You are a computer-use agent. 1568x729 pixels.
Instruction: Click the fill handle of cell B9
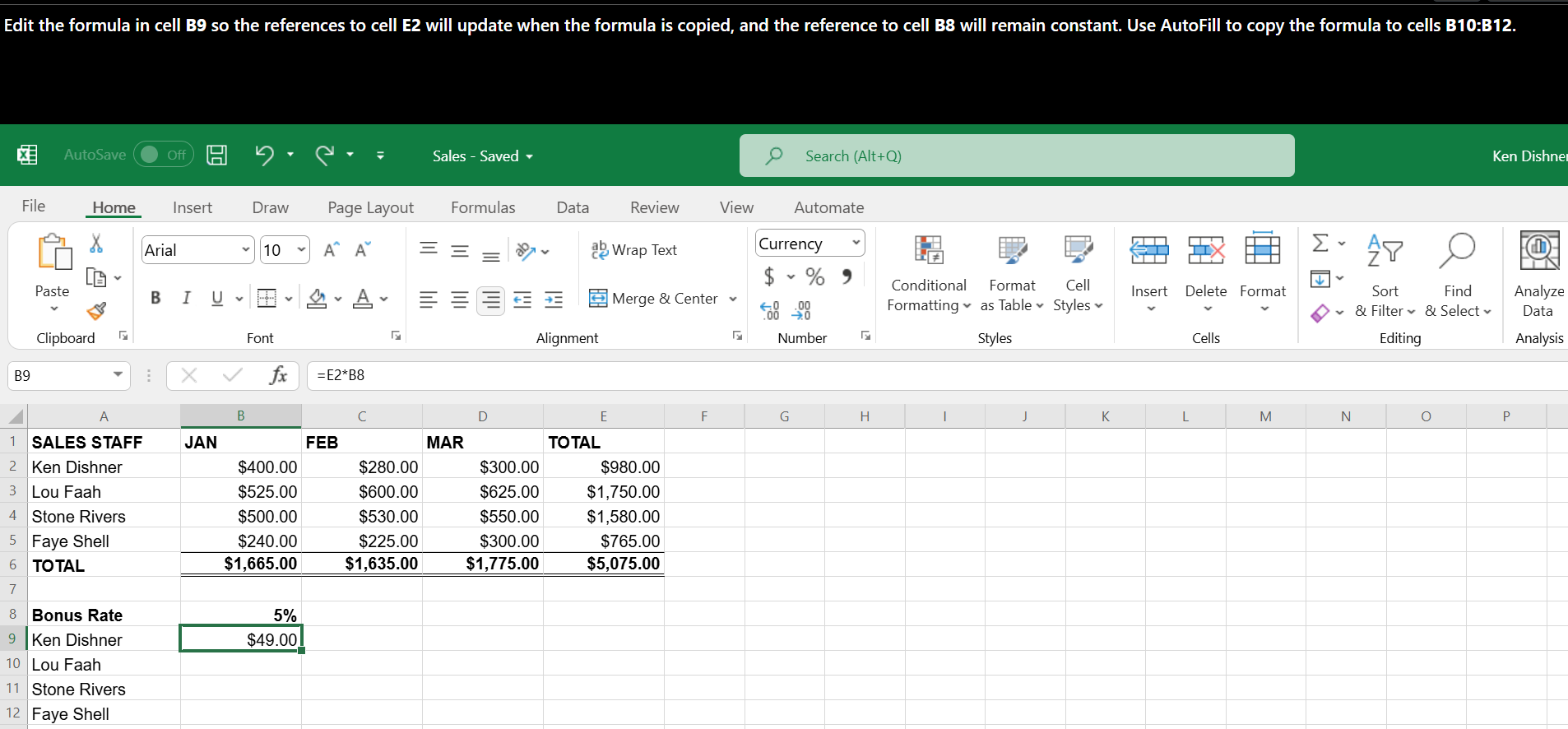(302, 651)
